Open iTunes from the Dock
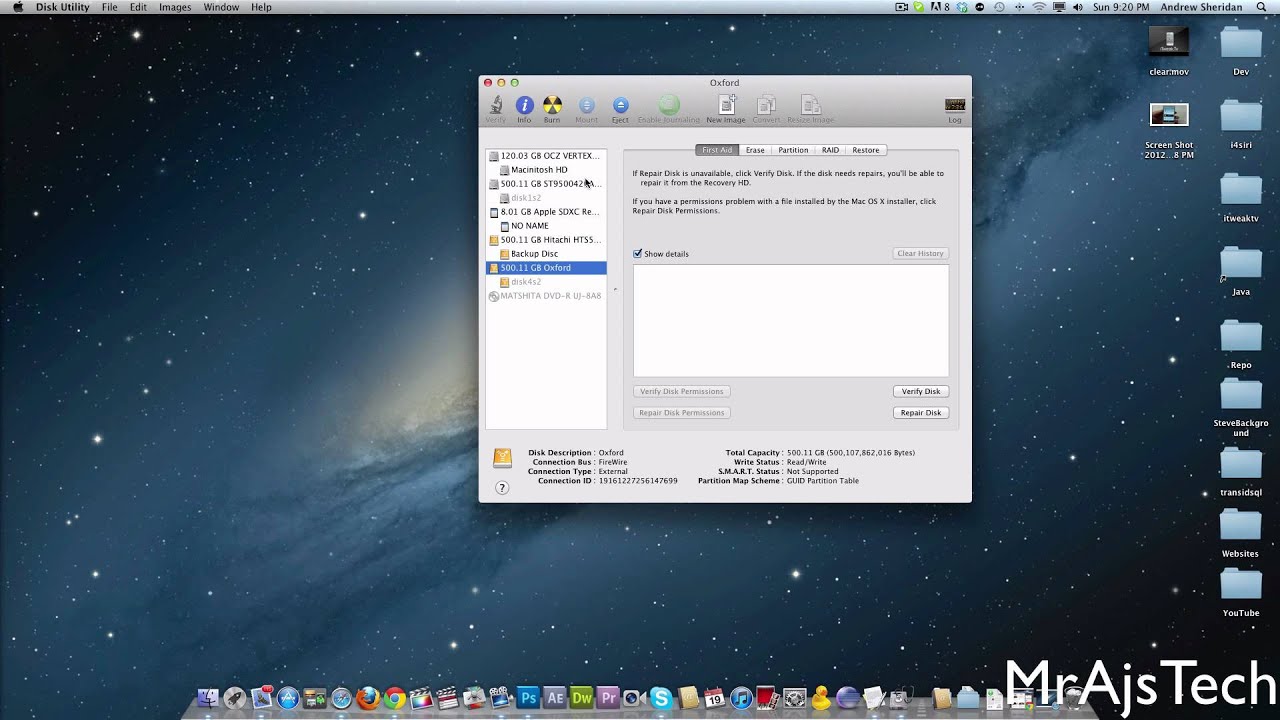The height and width of the screenshot is (720, 1280). 741,698
